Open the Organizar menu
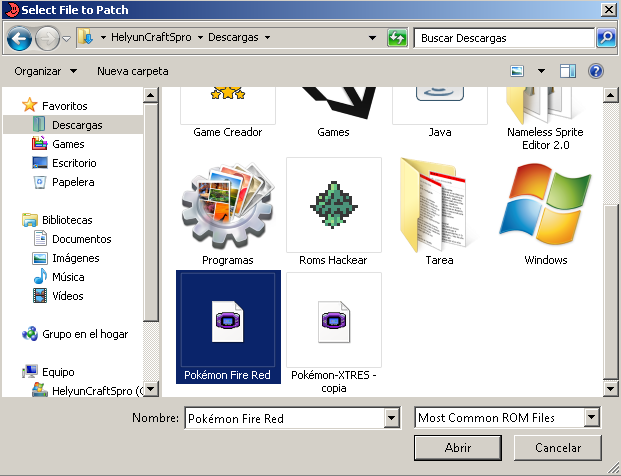The height and width of the screenshot is (476, 621). click(45, 71)
